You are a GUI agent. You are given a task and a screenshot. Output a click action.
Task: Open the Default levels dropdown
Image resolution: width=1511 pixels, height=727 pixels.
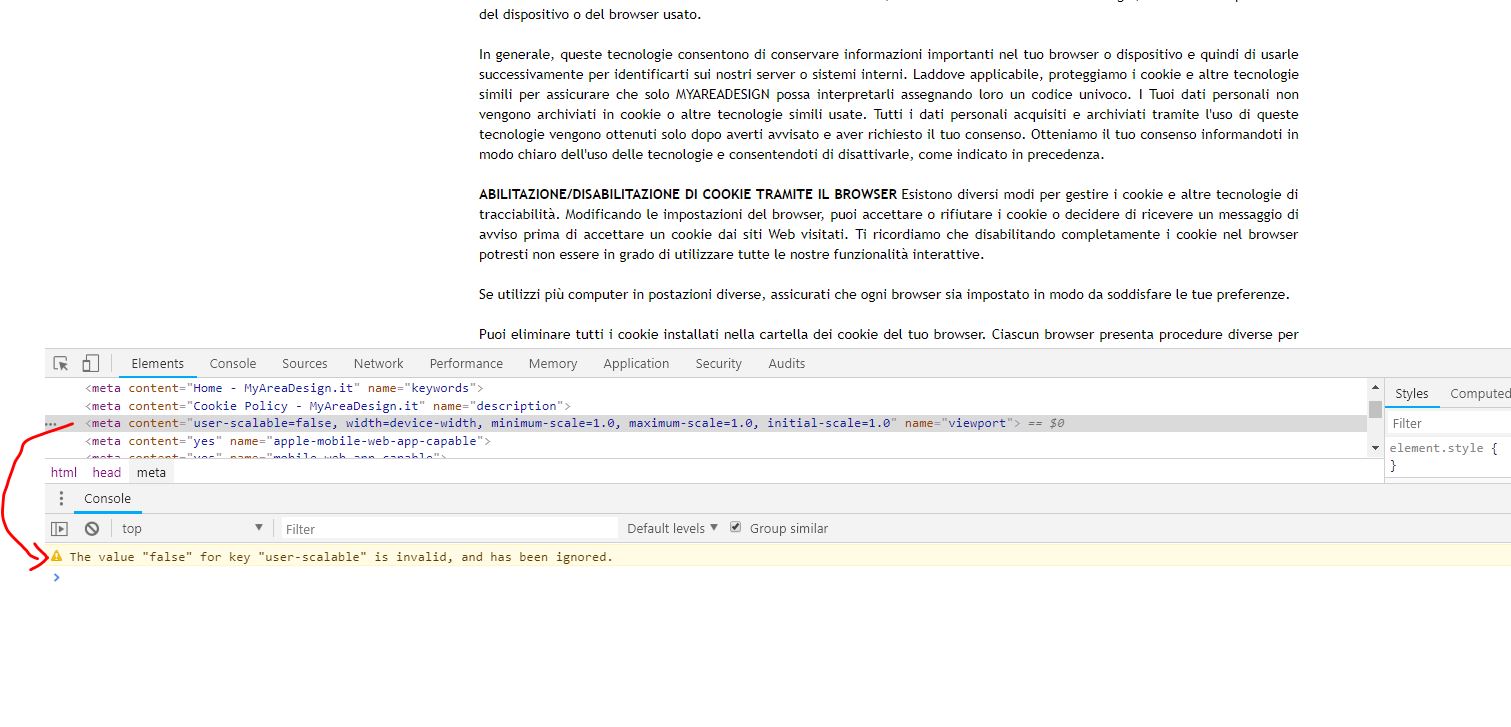[x=672, y=528]
